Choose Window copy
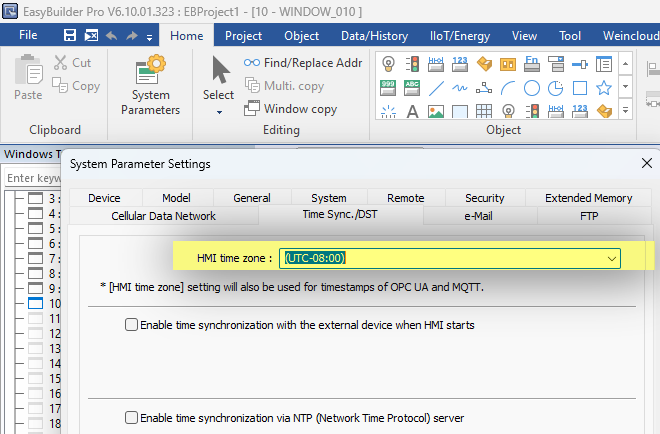The image size is (660, 434). (290, 109)
